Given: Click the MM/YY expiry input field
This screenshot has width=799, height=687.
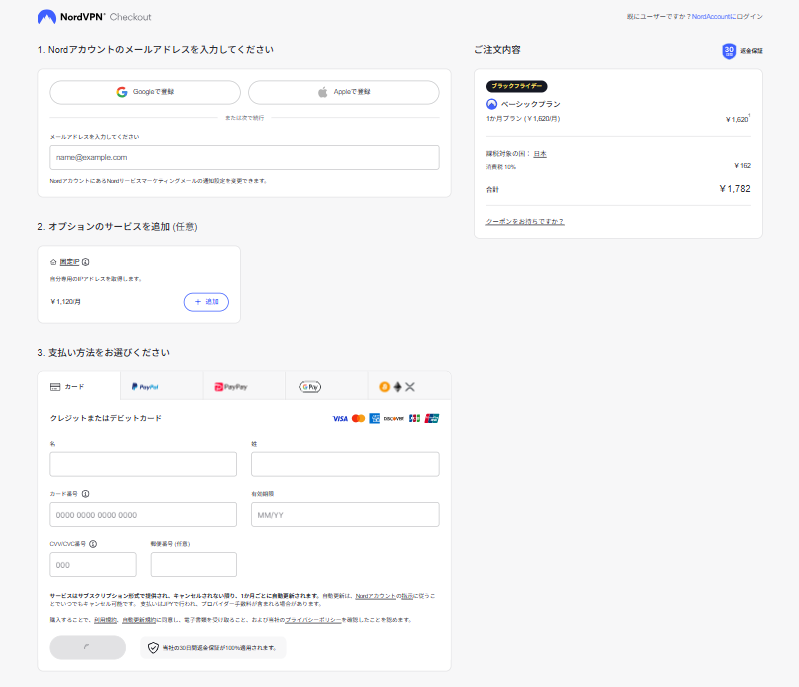Looking at the screenshot, I should (x=345, y=515).
